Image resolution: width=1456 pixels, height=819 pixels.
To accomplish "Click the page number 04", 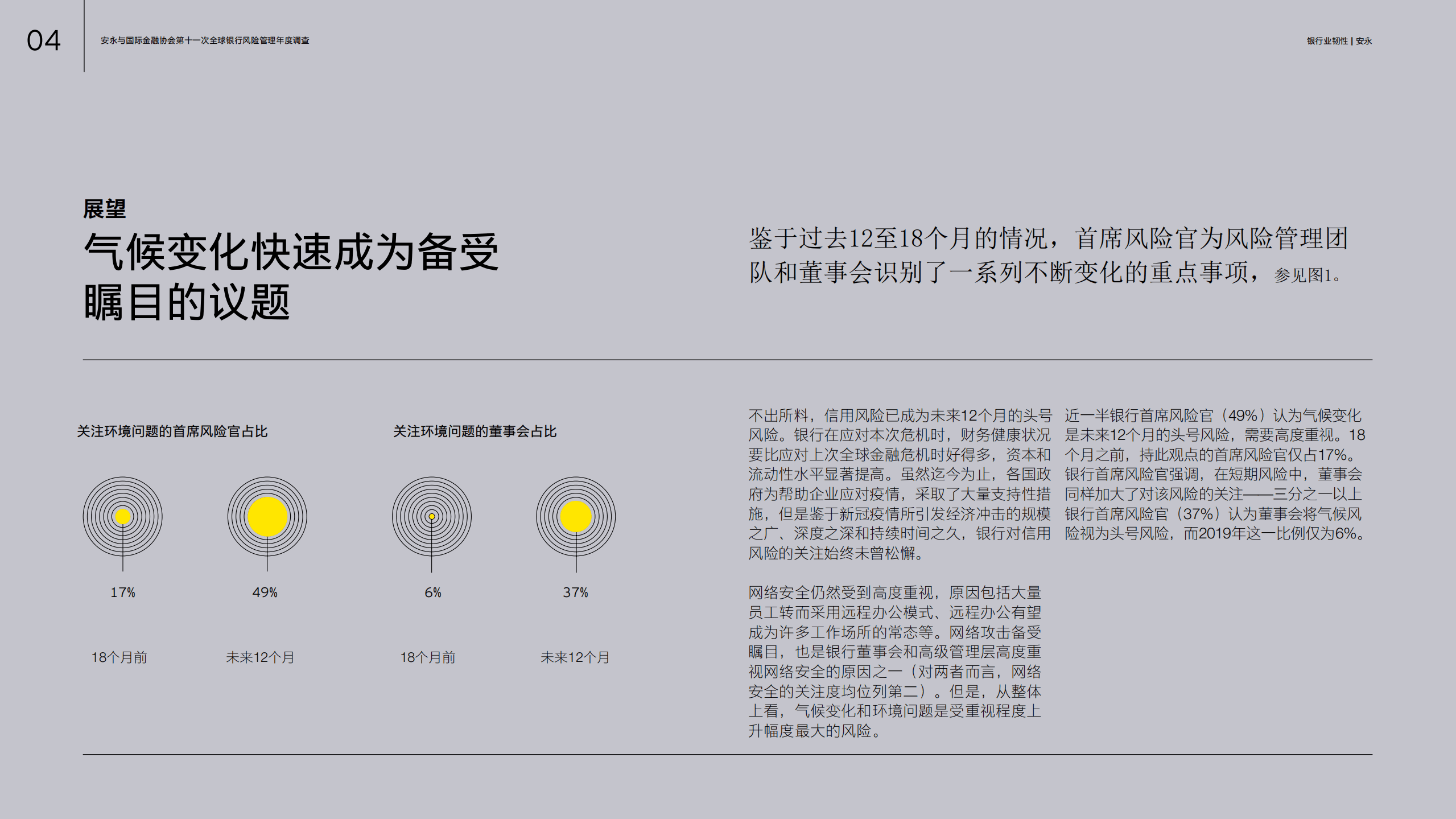I will click(44, 40).
